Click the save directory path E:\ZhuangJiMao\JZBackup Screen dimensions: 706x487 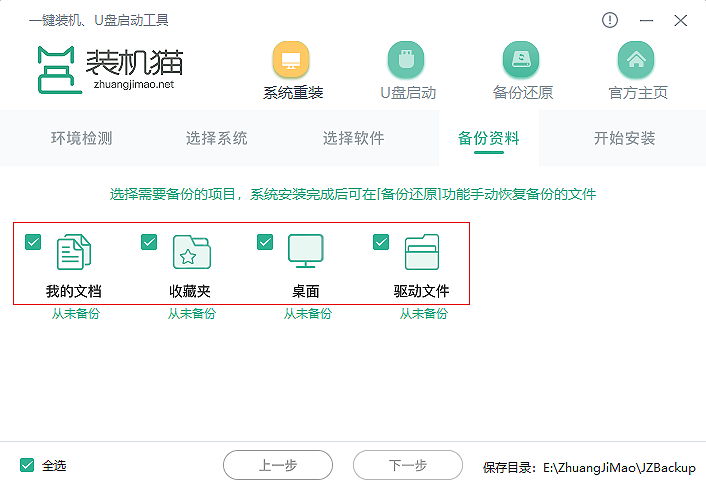(x=619, y=468)
